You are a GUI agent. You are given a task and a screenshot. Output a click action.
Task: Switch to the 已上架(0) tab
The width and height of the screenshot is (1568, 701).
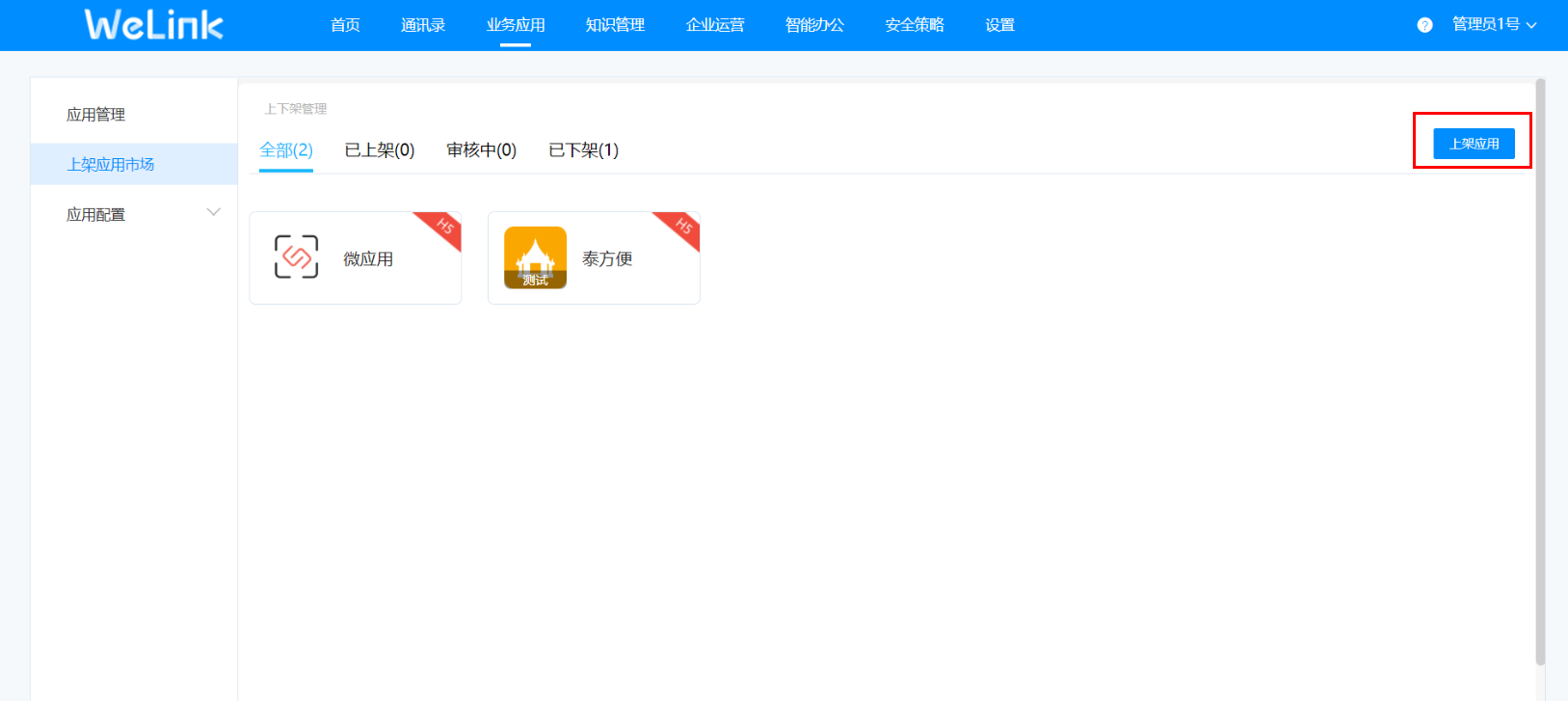(380, 150)
